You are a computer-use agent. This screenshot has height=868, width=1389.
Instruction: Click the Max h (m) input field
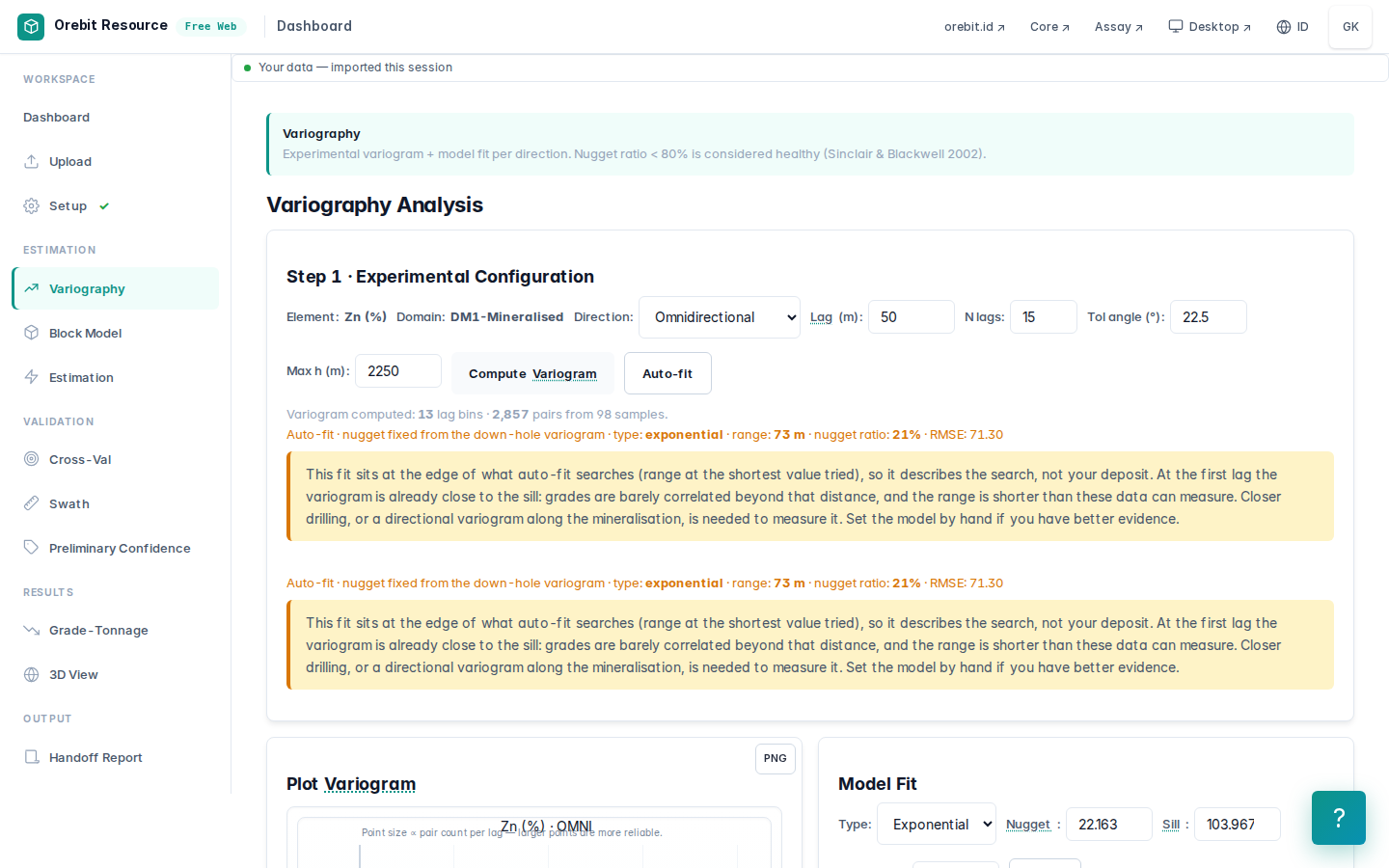(398, 371)
